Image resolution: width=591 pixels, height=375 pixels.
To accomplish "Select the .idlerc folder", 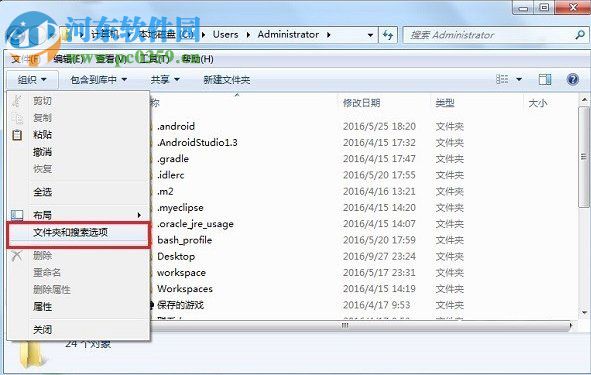I will (171, 175).
